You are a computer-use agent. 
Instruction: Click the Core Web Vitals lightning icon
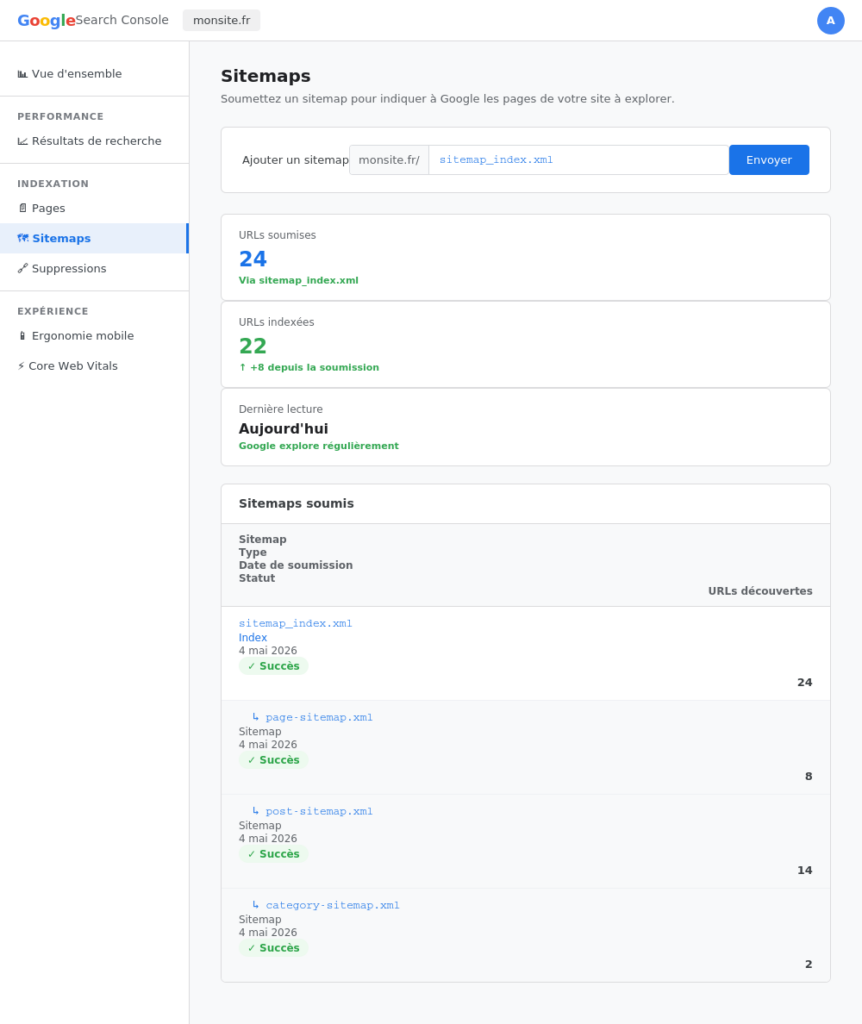click(21, 366)
